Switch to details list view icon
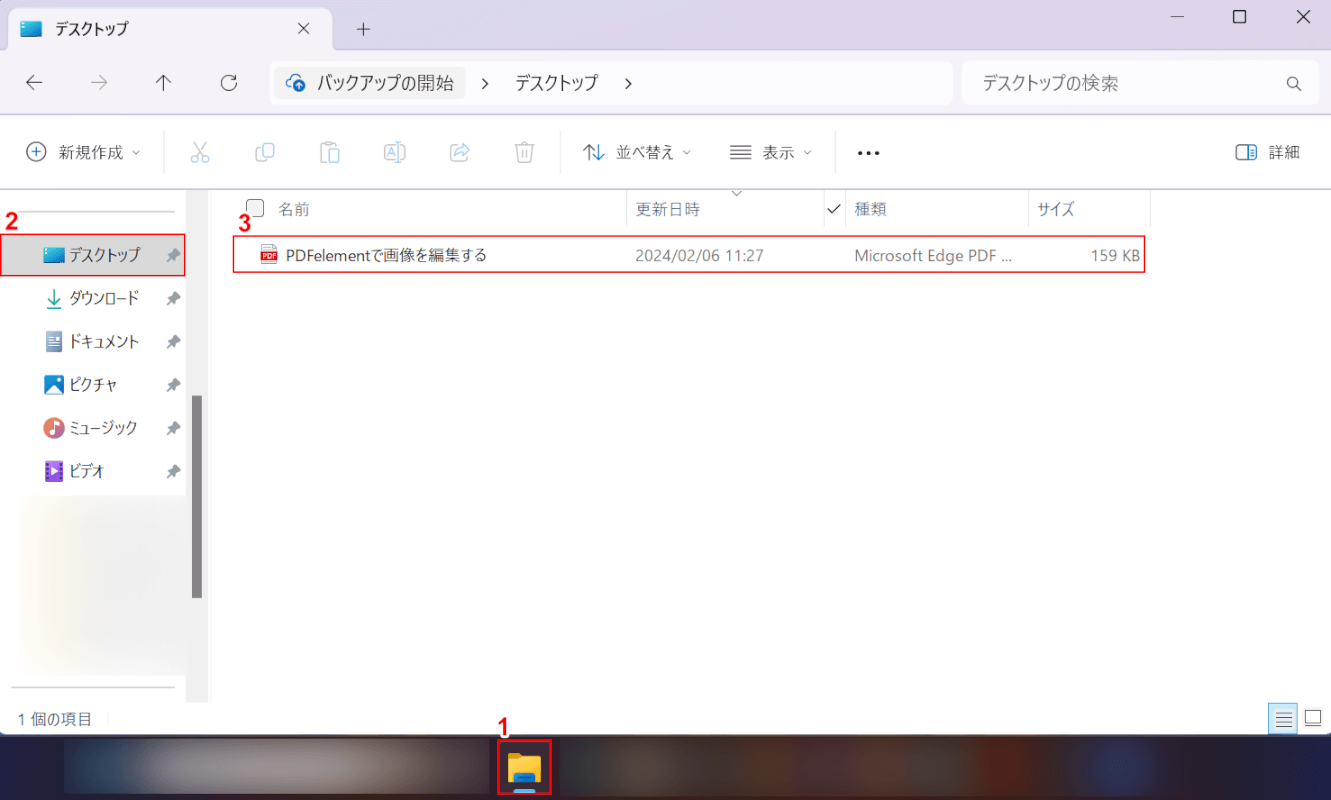Screen dimensions: 1331x800 tap(1284, 718)
